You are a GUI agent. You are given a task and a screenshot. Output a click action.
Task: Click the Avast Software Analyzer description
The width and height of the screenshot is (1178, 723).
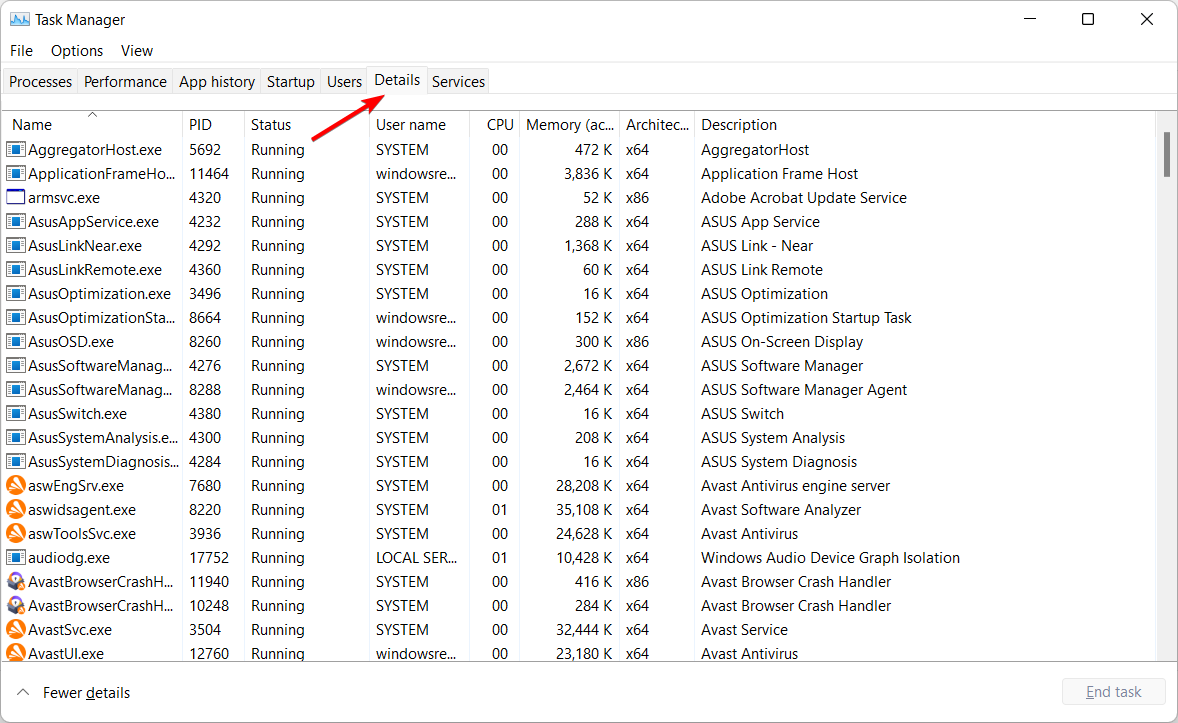tap(781, 510)
